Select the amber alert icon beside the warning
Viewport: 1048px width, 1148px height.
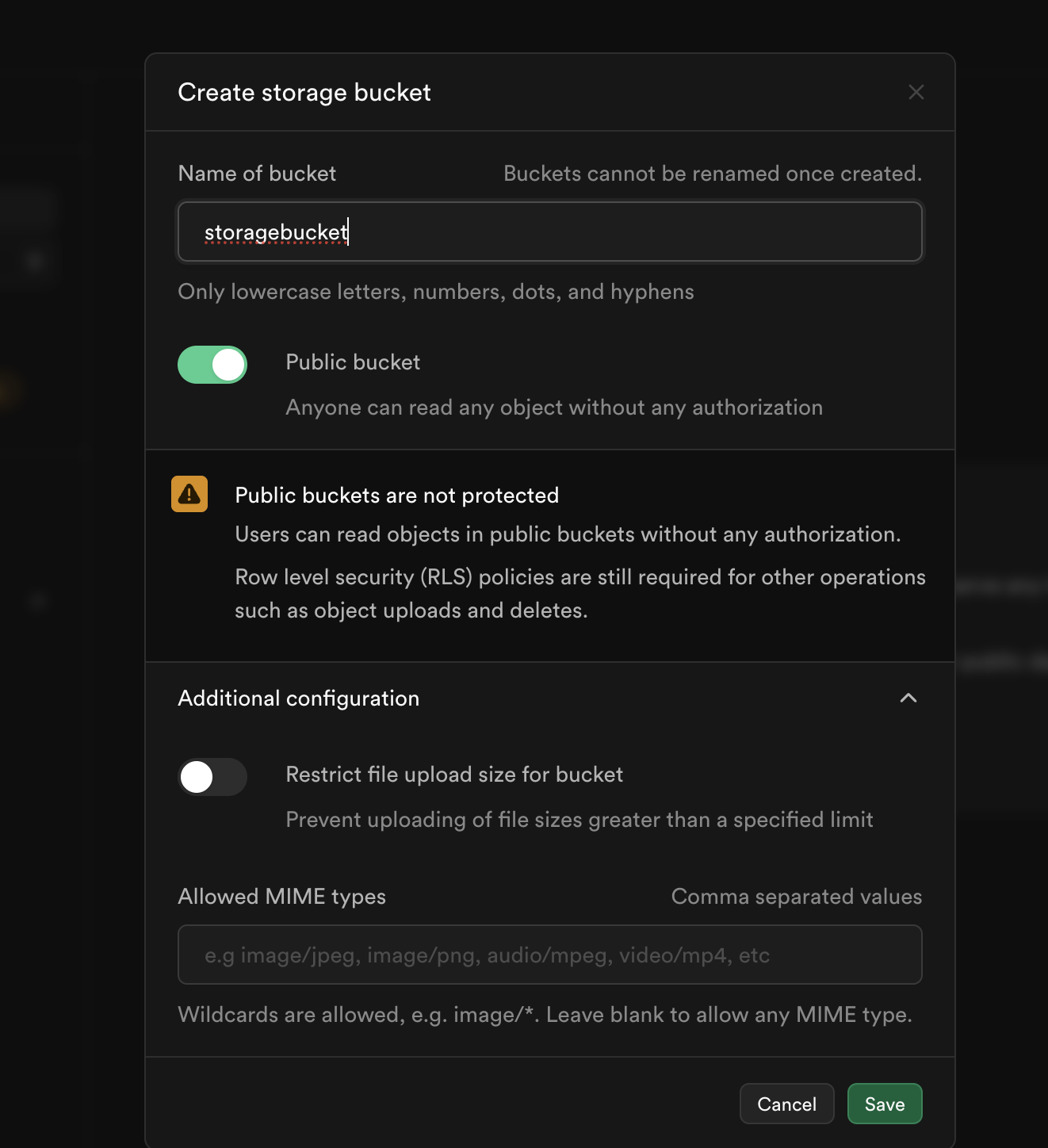pyautogui.click(x=189, y=494)
